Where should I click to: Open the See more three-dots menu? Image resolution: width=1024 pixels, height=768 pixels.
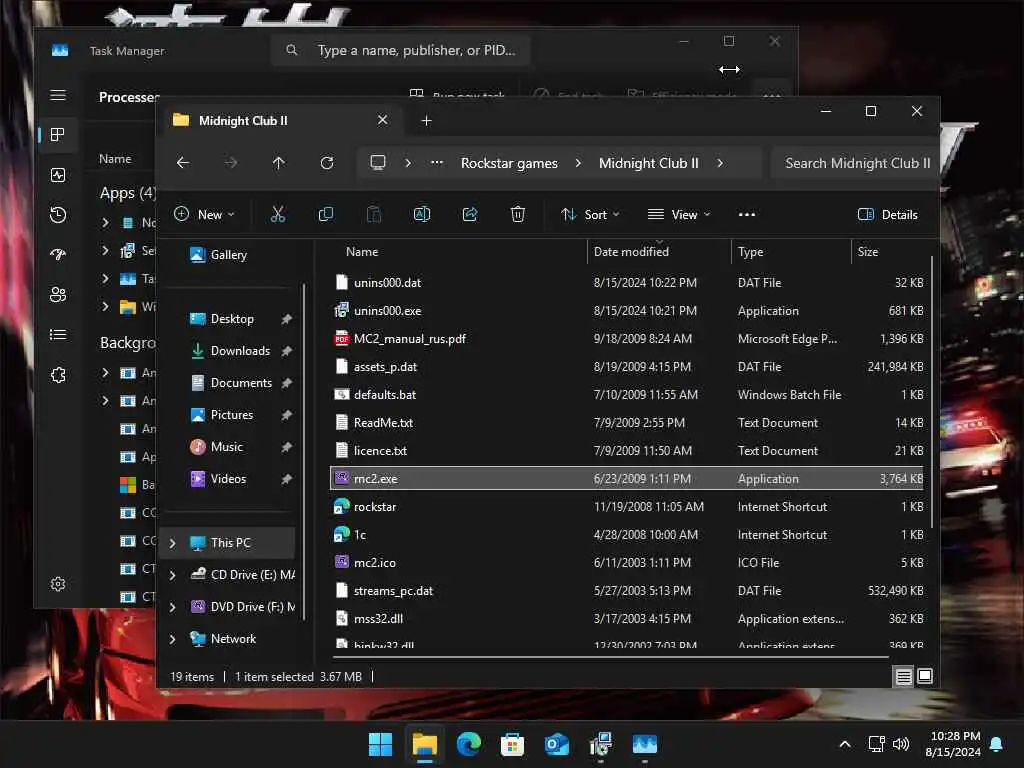746,214
